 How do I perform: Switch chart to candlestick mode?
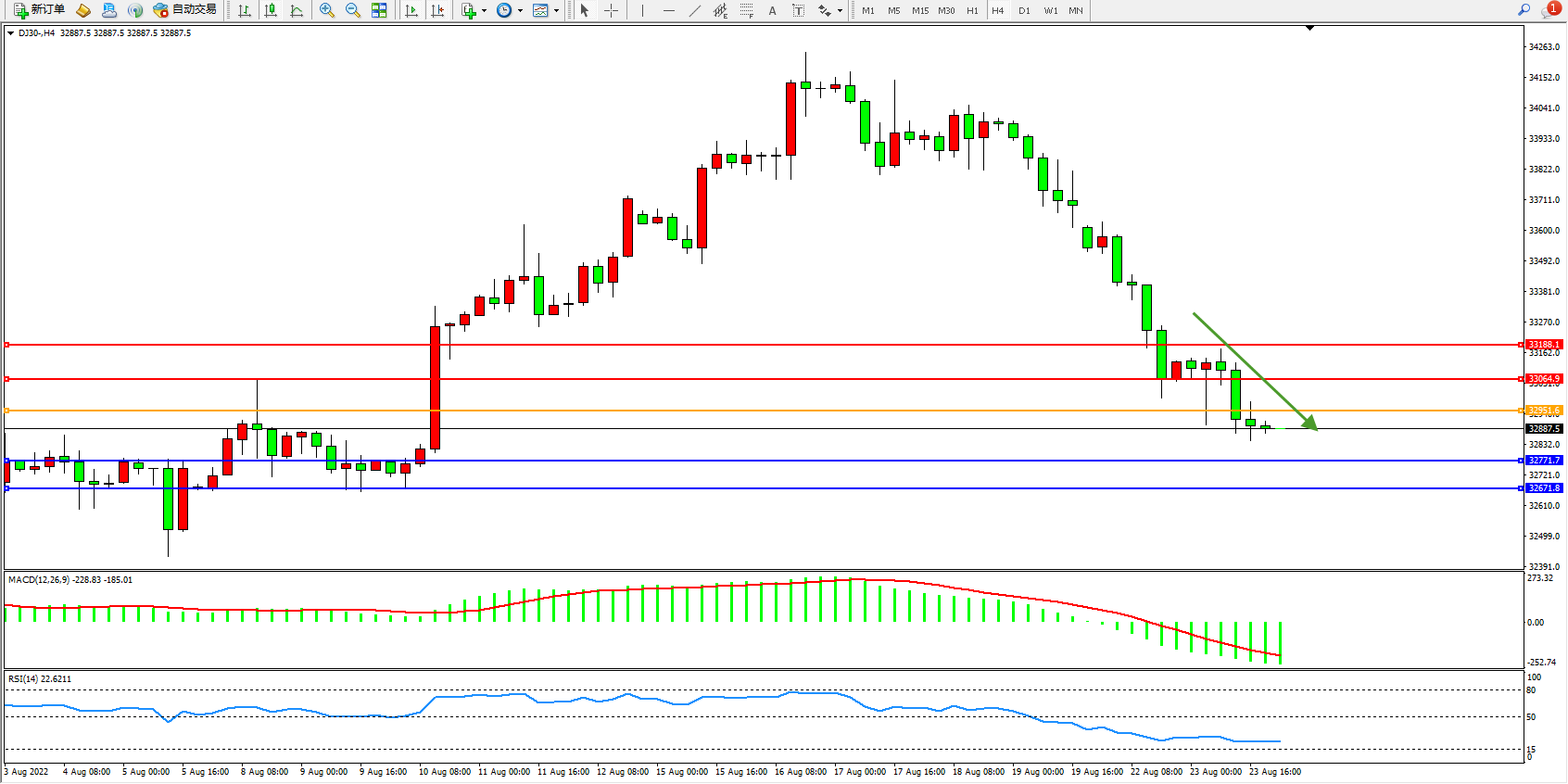point(271,10)
